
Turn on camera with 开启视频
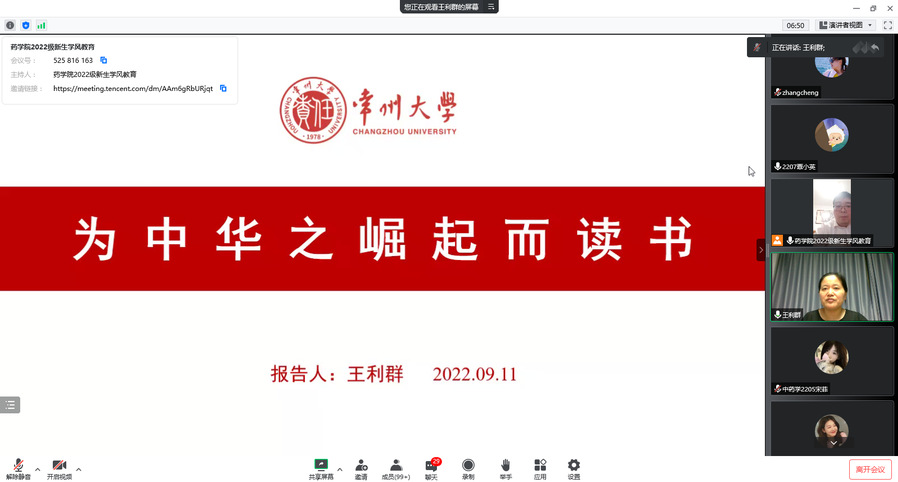59,467
